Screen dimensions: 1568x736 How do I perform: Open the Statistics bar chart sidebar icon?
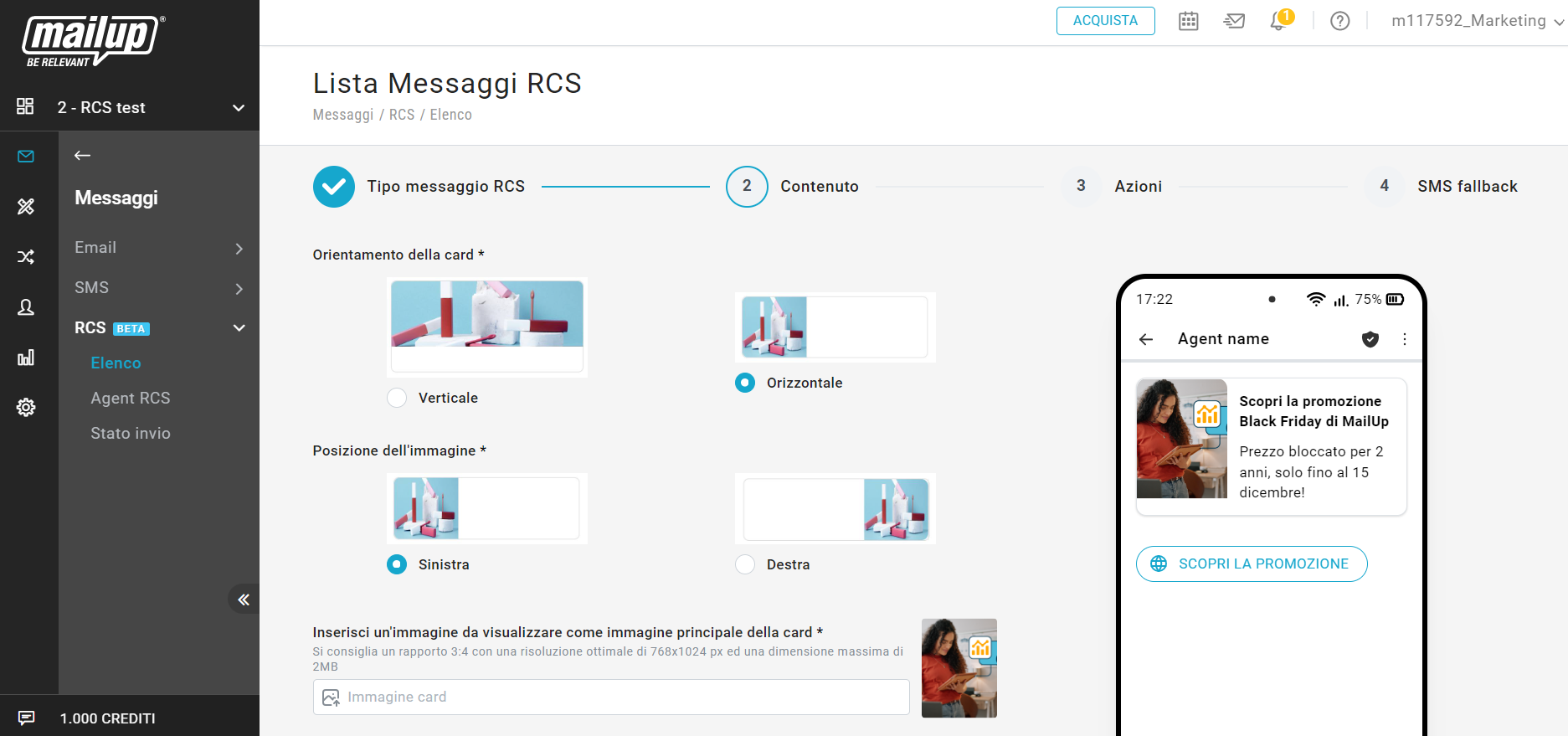pyautogui.click(x=26, y=358)
